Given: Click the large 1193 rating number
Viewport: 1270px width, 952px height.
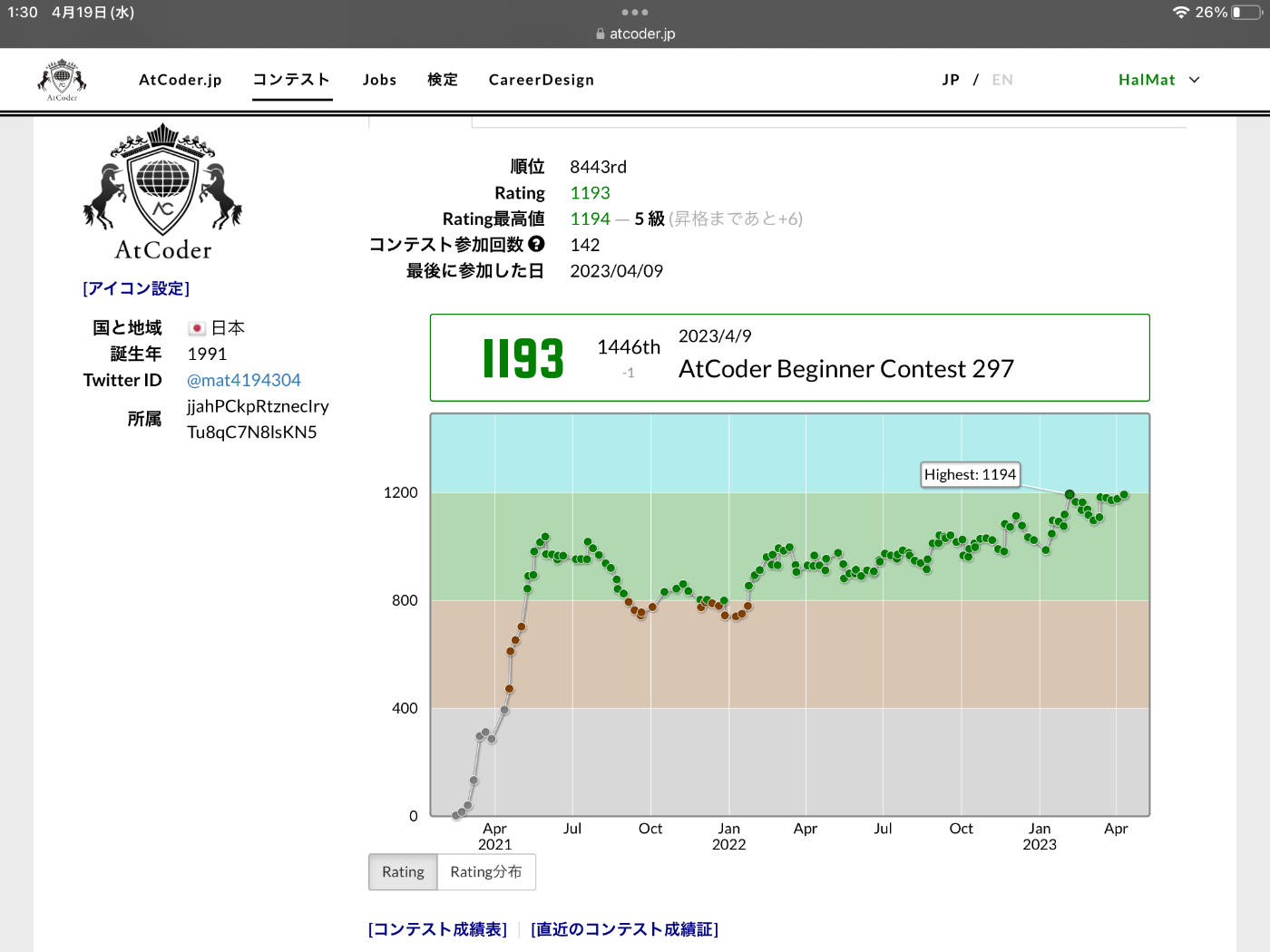Looking at the screenshot, I should pyautogui.click(x=523, y=358).
